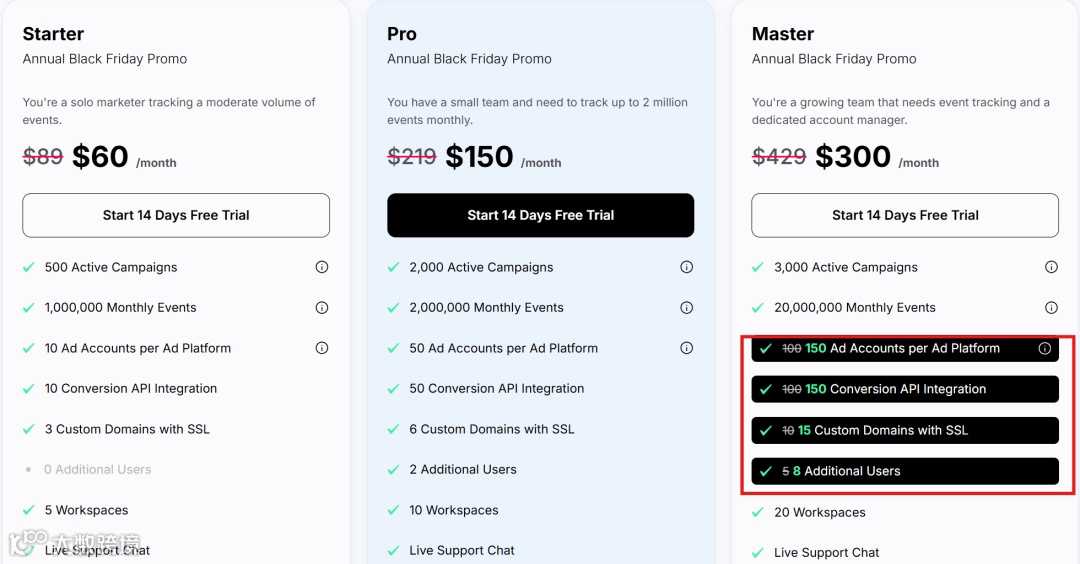Open info for 150 Ad Accounts per Ad Platform
The image size is (1080, 564).
[x=1045, y=349]
